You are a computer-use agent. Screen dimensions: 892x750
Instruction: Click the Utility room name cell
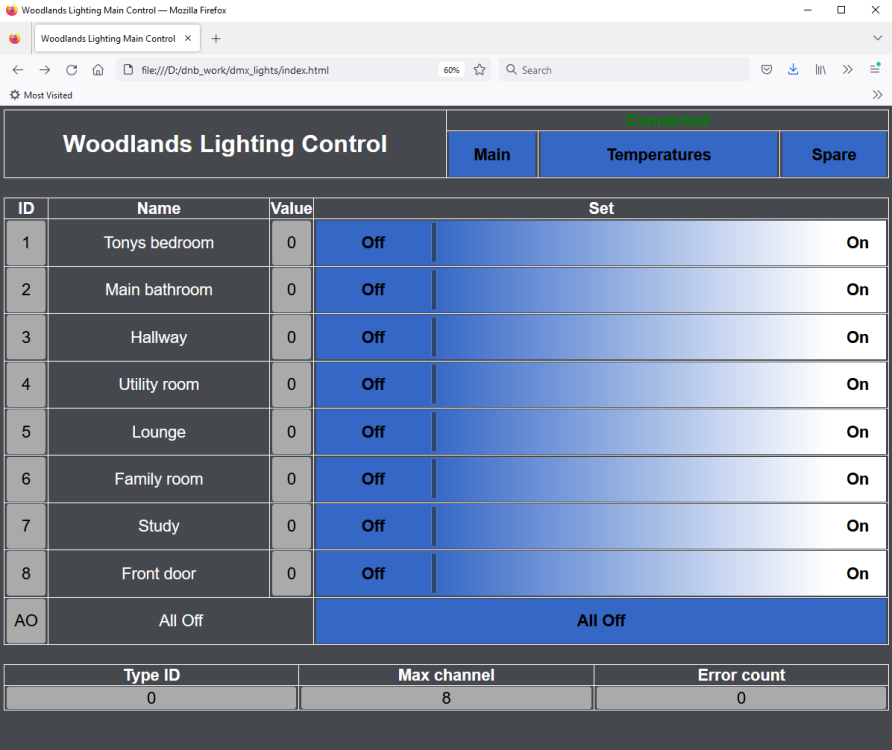tap(159, 384)
